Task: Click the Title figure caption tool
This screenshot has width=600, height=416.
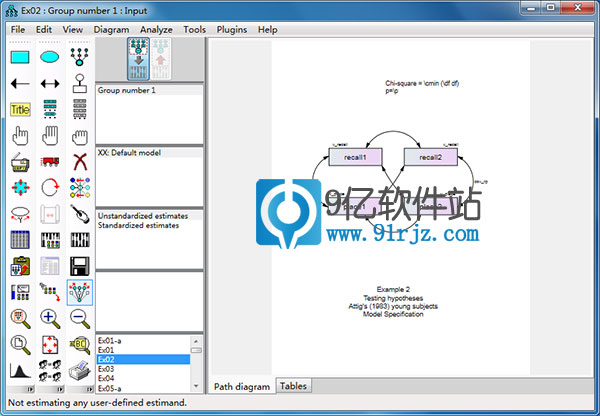Action: (x=20, y=110)
